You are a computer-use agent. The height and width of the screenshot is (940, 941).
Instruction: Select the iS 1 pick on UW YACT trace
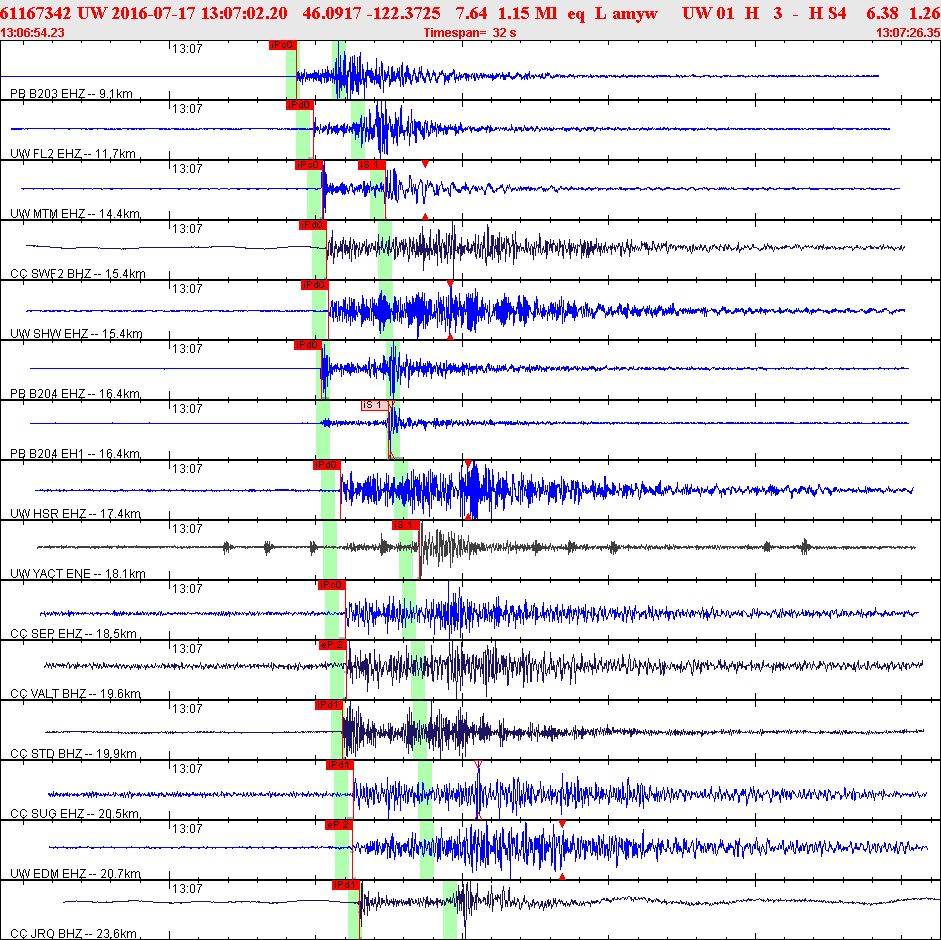click(x=405, y=525)
